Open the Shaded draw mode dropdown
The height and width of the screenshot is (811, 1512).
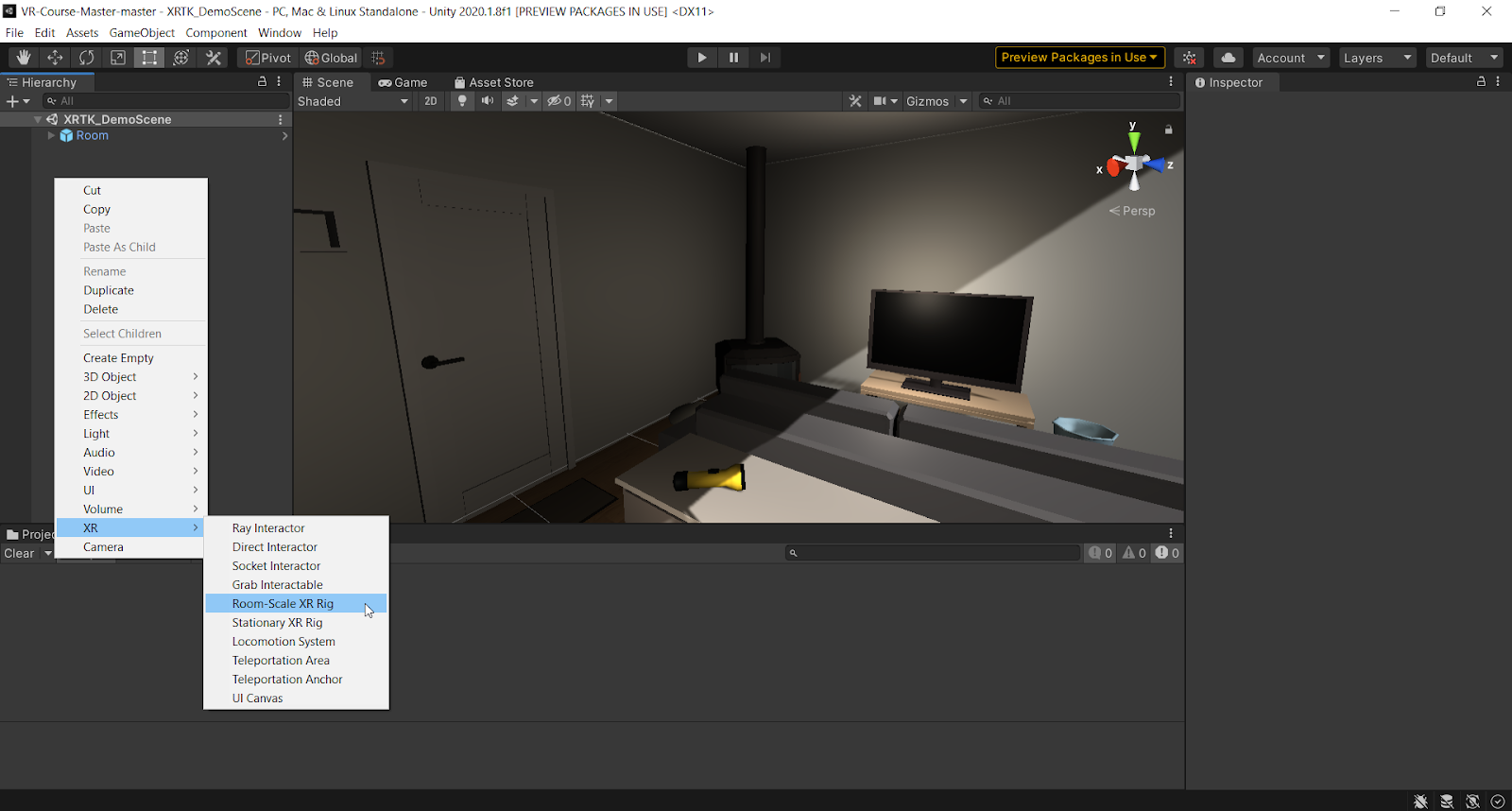tap(352, 101)
